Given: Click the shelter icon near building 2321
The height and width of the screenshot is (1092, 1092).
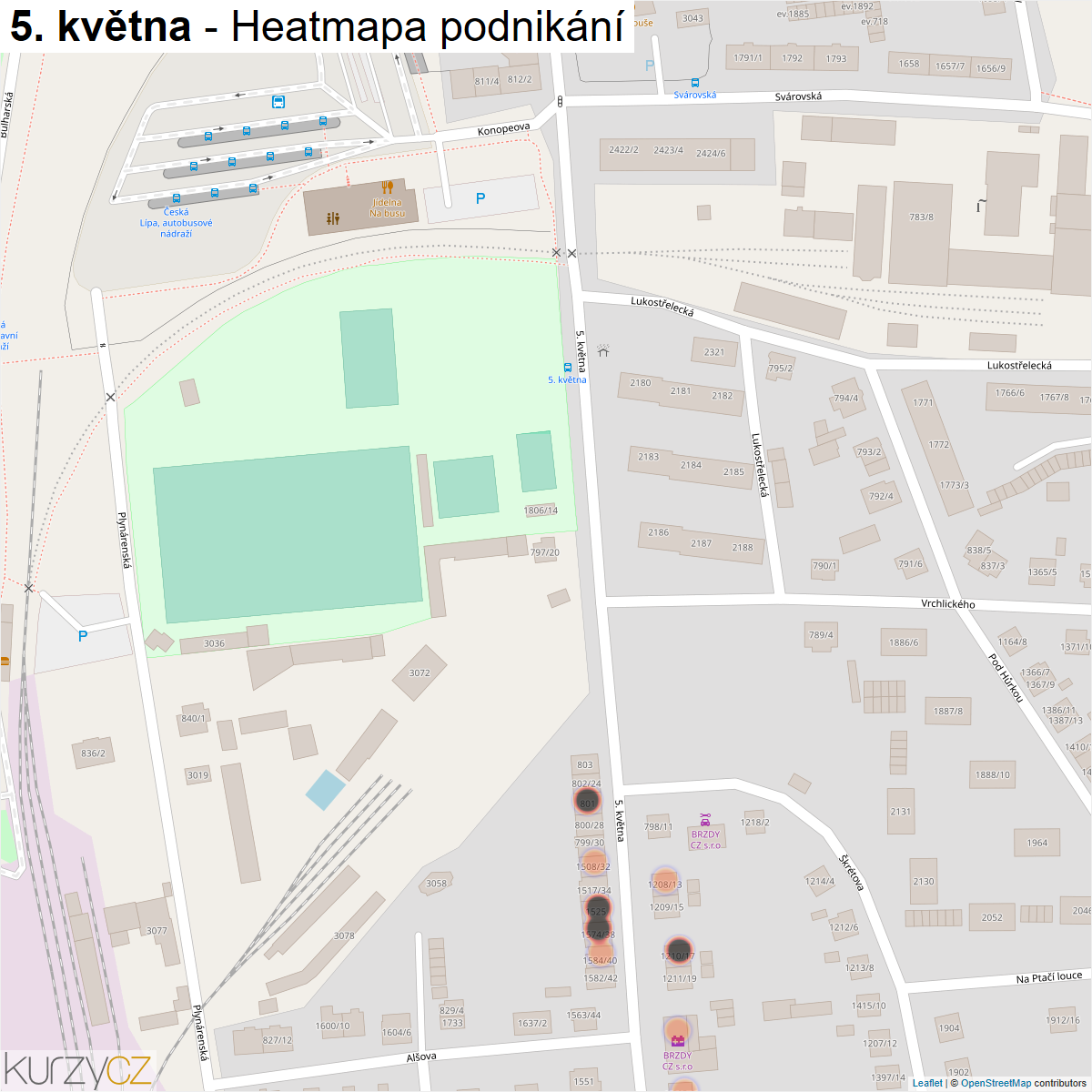Looking at the screenshot, I should [x=602, y=350].
